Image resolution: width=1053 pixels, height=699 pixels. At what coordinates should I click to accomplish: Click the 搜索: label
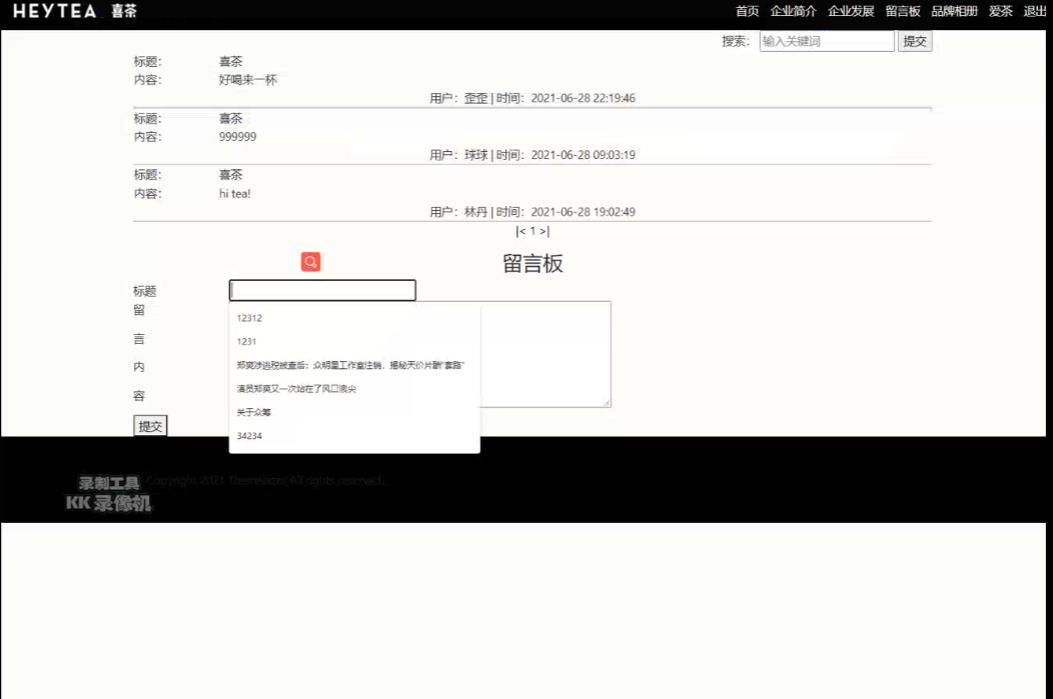pyautogui.click(x=735, y=41)
